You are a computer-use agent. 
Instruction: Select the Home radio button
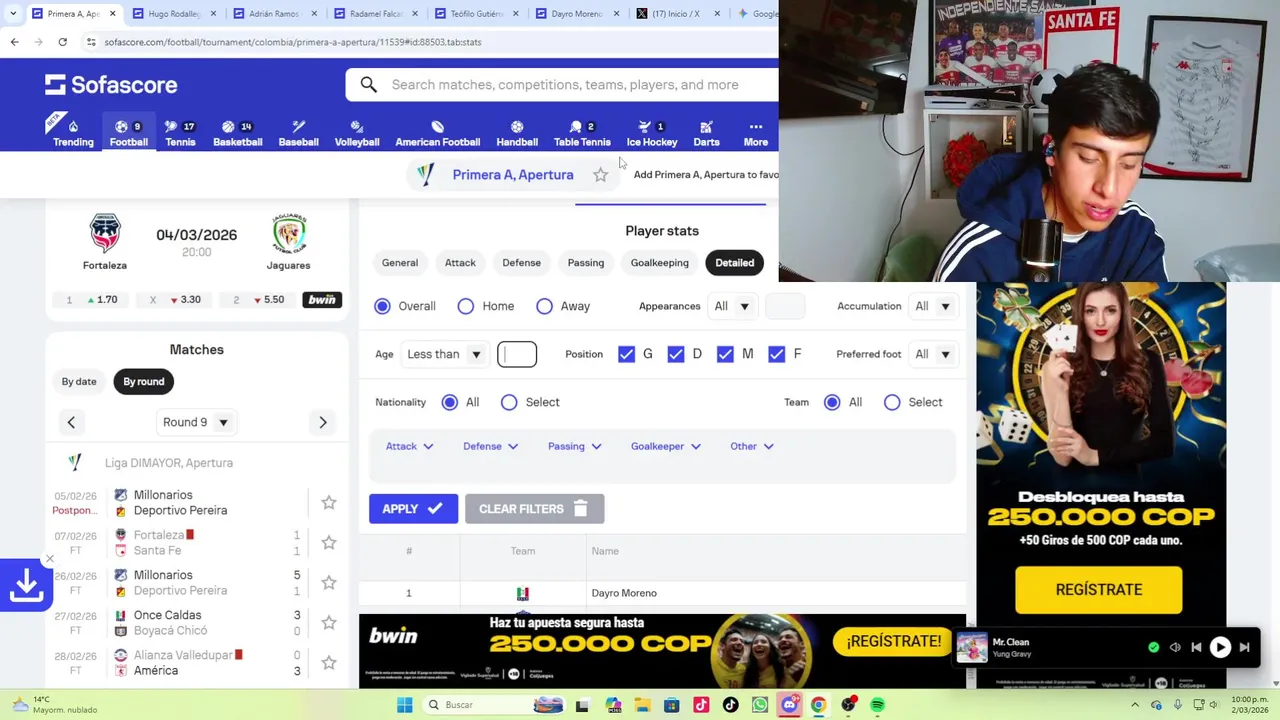click(x=465, y=306)
